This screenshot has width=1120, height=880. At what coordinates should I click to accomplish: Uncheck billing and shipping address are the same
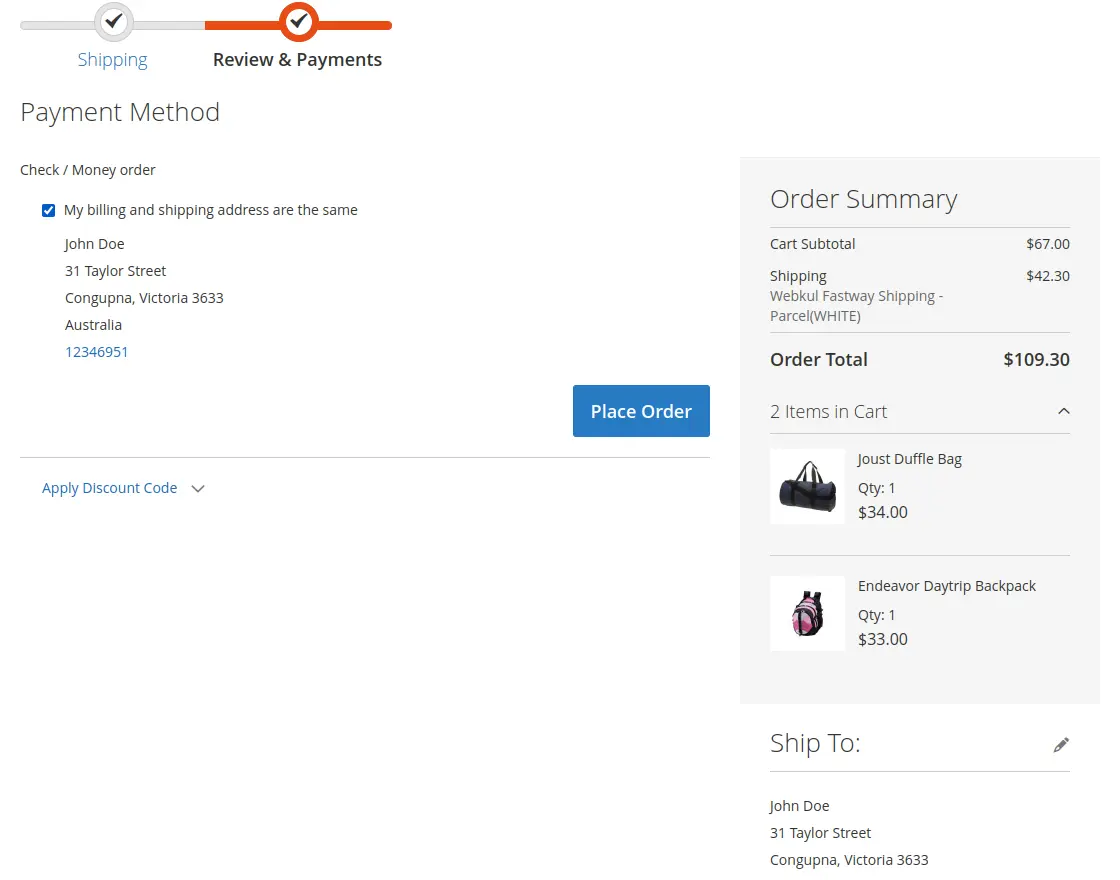[48, 210]
